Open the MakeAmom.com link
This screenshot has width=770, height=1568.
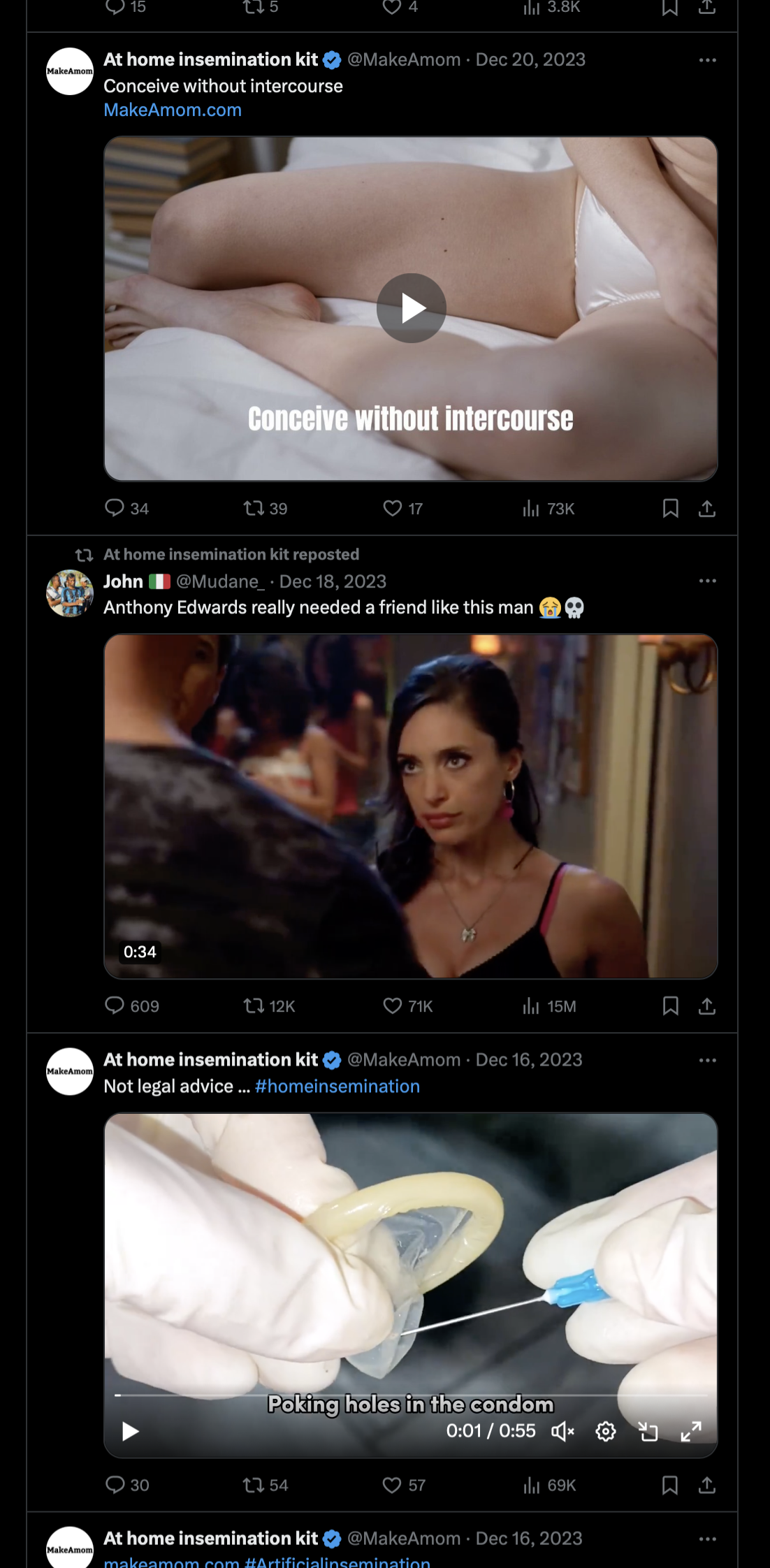coord(173,110)
